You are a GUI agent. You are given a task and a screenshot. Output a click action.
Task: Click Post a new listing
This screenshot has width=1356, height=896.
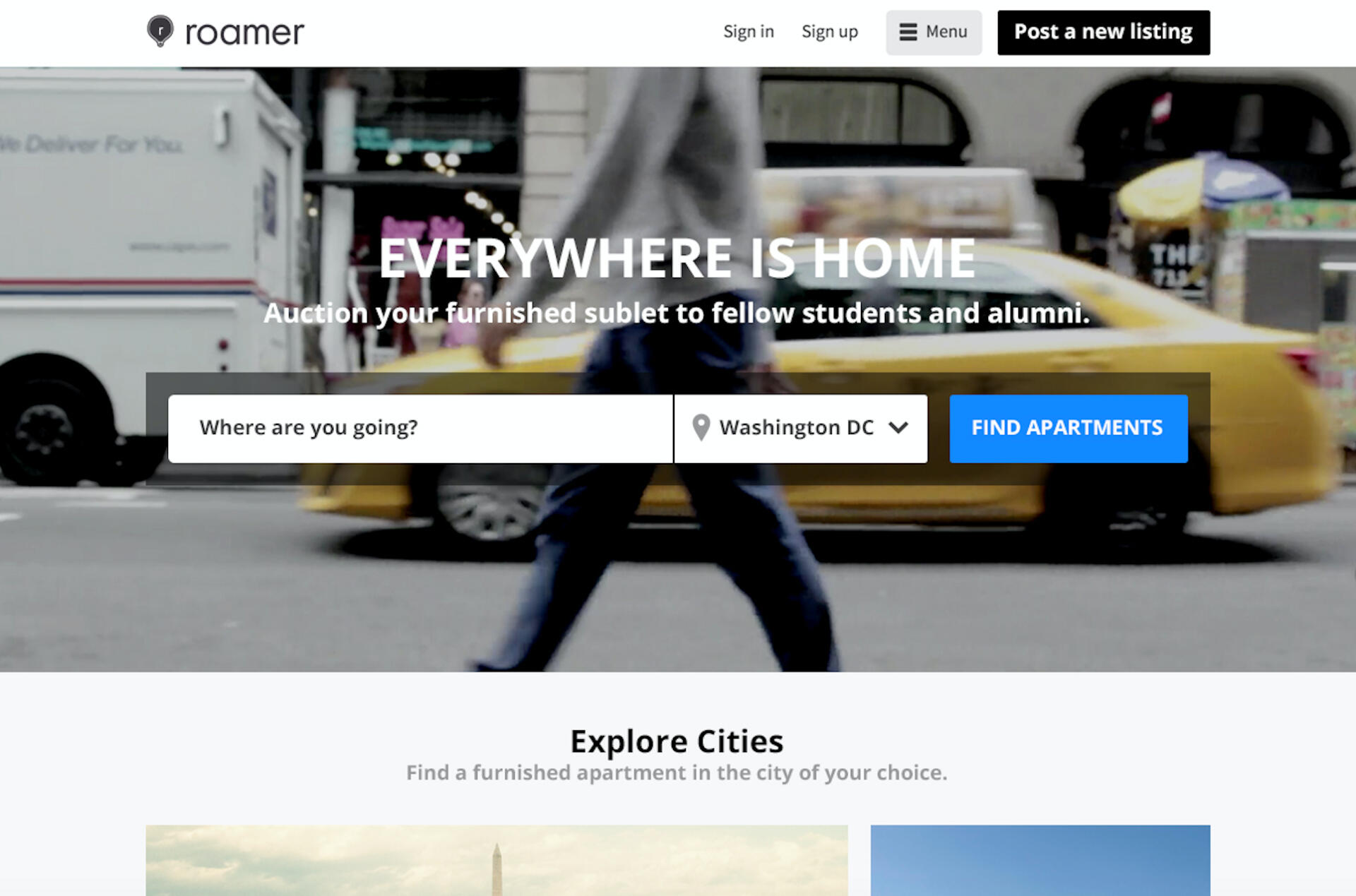coord(1103,32)
